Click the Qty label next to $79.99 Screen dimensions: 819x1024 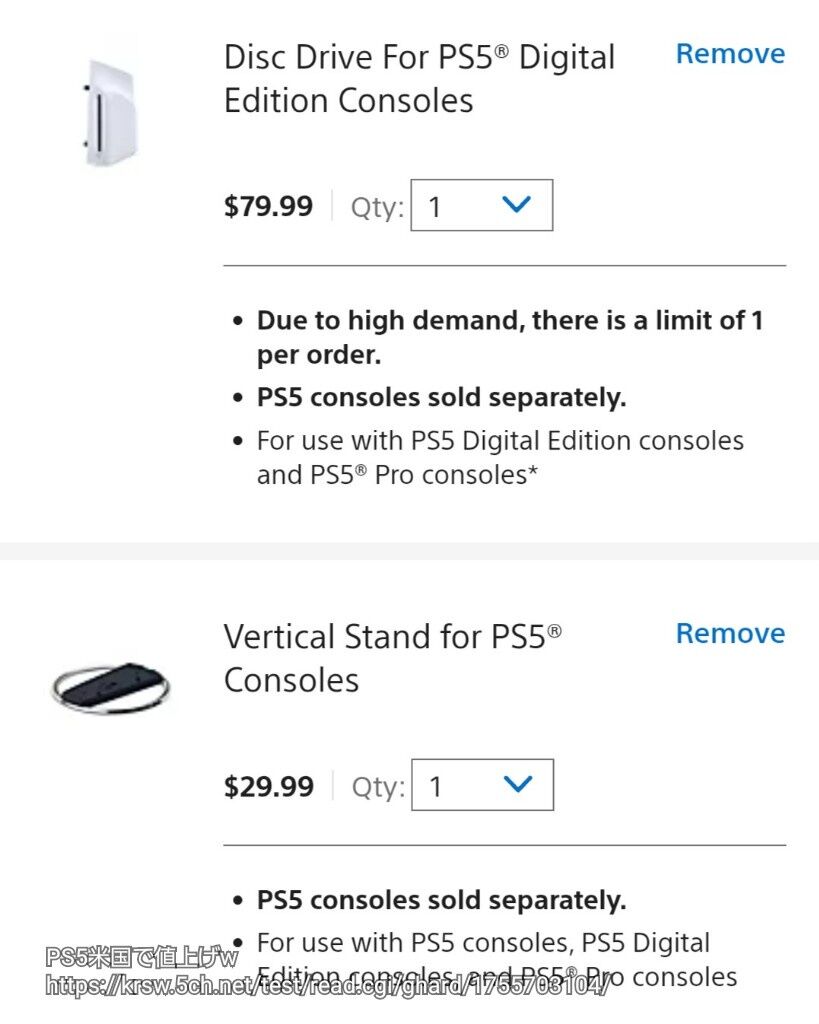coord(377,208)
